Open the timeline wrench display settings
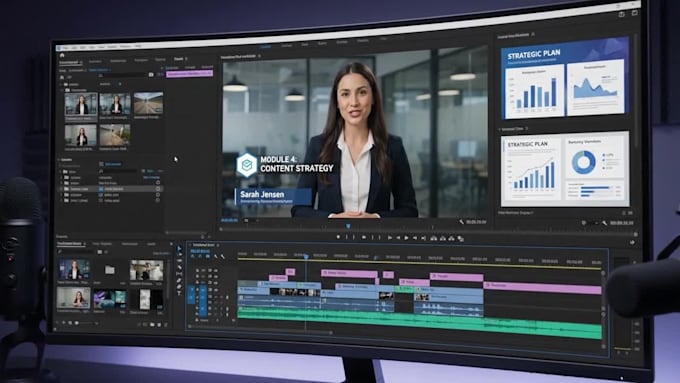The width and height of the screenshot is (680, 383). click(223, 257)
